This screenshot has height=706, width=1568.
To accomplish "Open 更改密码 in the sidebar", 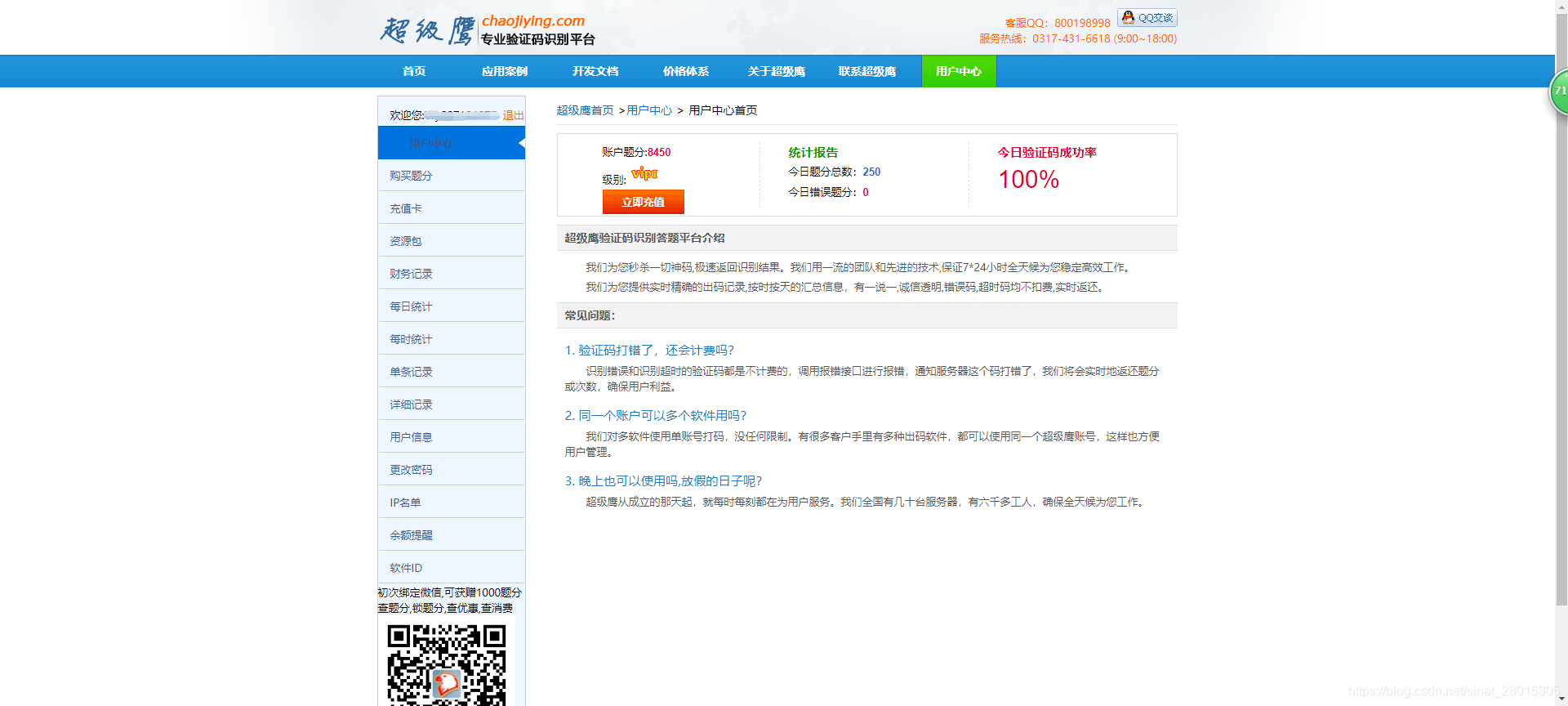I will coord(452,470).
